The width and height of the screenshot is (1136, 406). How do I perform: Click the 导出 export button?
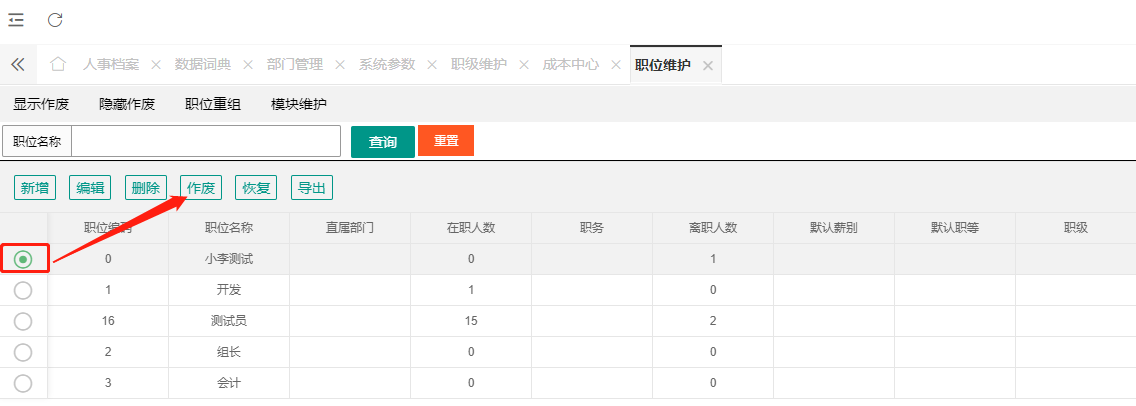click(x=312, y=188)
